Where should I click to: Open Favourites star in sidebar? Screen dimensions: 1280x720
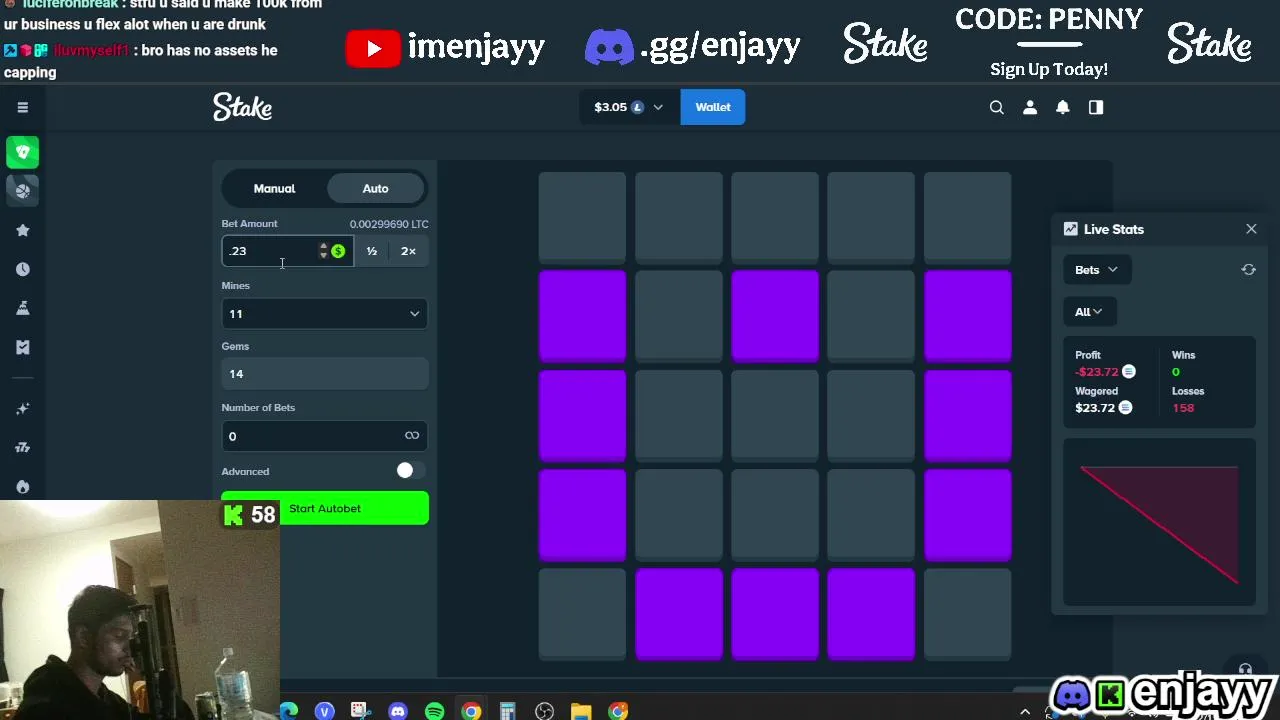pos(22,230)
